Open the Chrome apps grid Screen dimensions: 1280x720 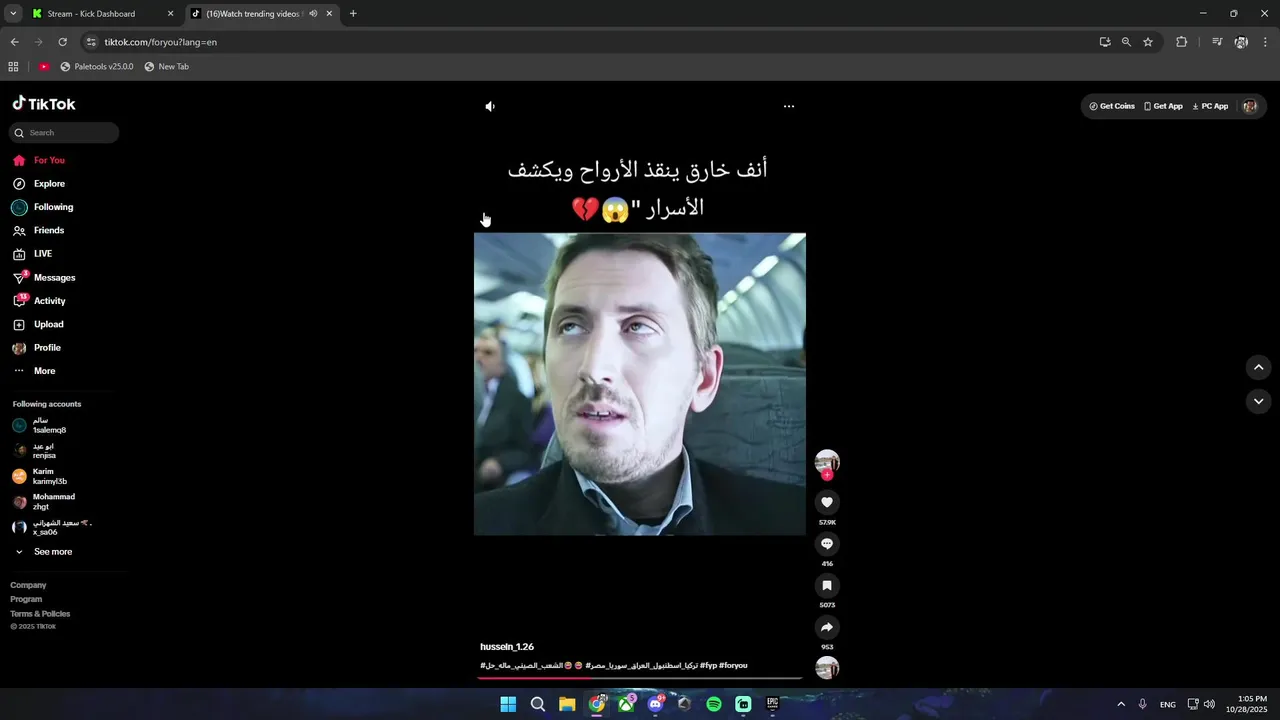tap(13, 66)
